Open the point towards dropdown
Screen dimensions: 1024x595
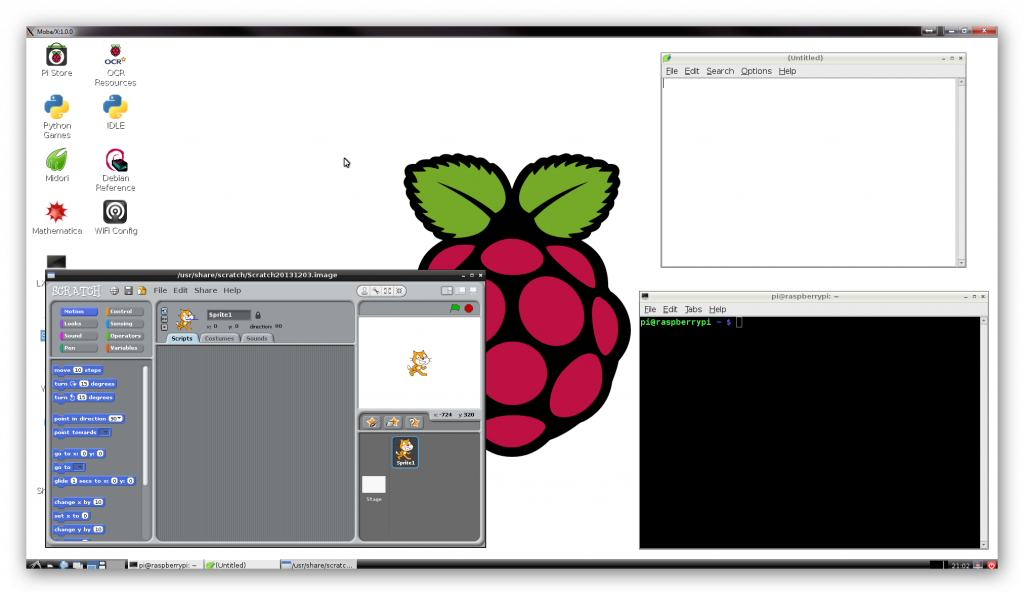[104, 432]
